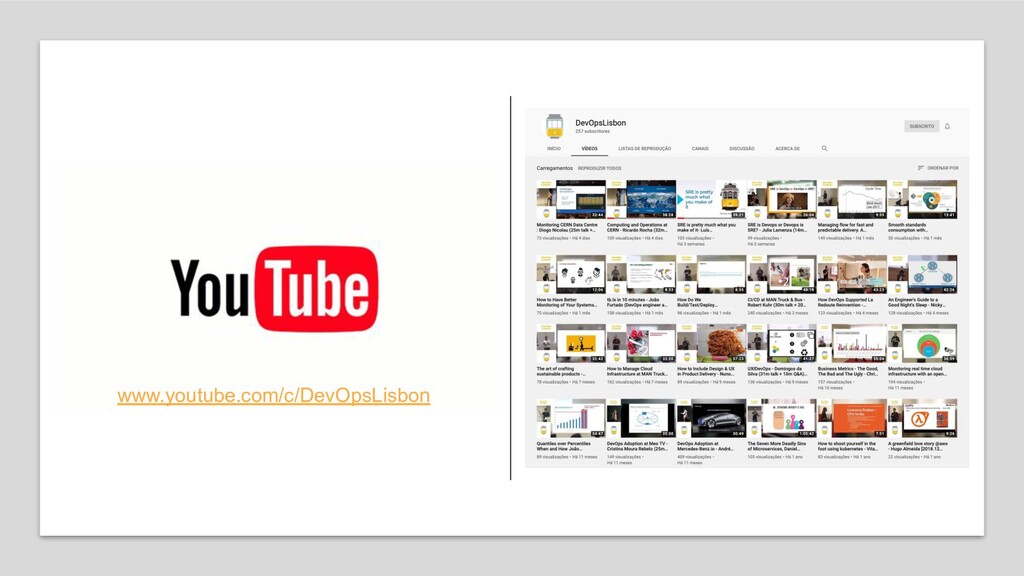Open the DevOps Adoption at Mercedes-Benz.io car thumbnail

coord(711,419)
